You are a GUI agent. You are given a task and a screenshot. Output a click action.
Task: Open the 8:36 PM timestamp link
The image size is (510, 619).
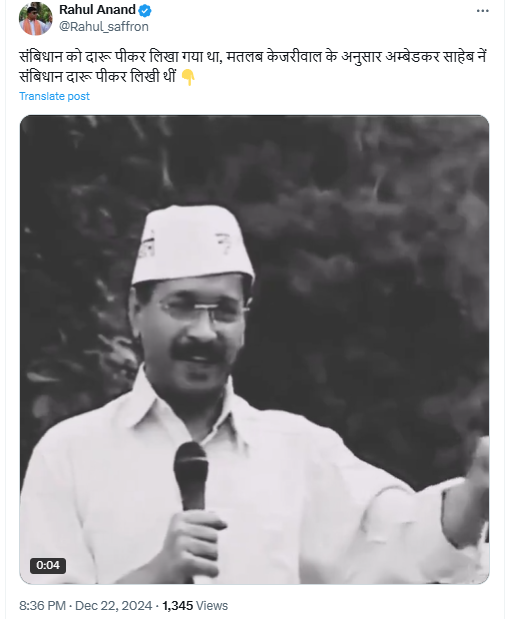tap(42, 605)
